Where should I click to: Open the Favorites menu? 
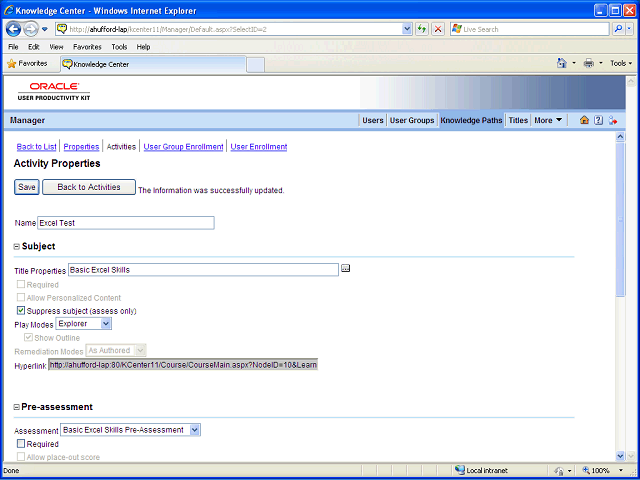[87, 47]
